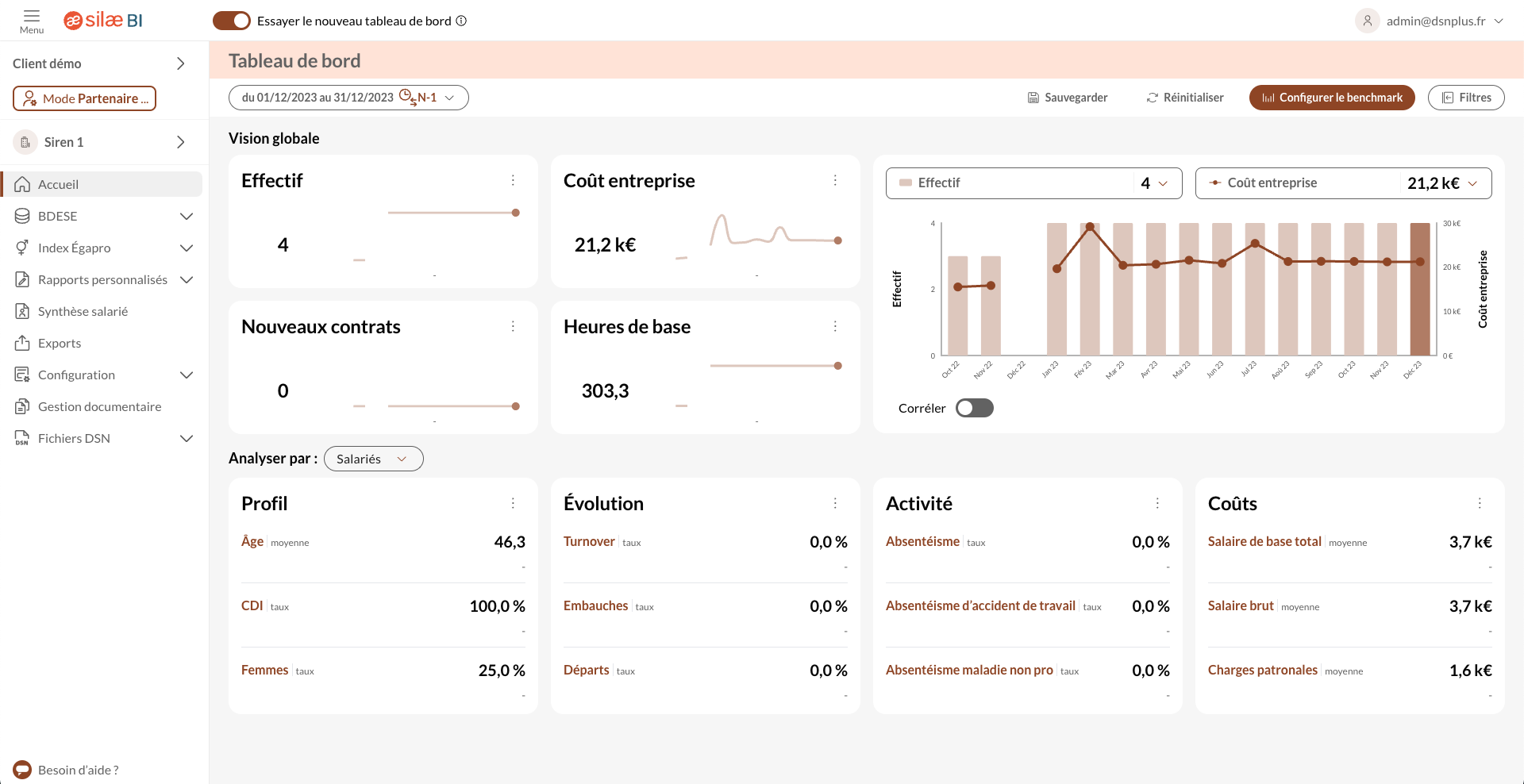1524x784 pixels.
Task: Click the user avatar icon
Action: [x=1367, y=21]
